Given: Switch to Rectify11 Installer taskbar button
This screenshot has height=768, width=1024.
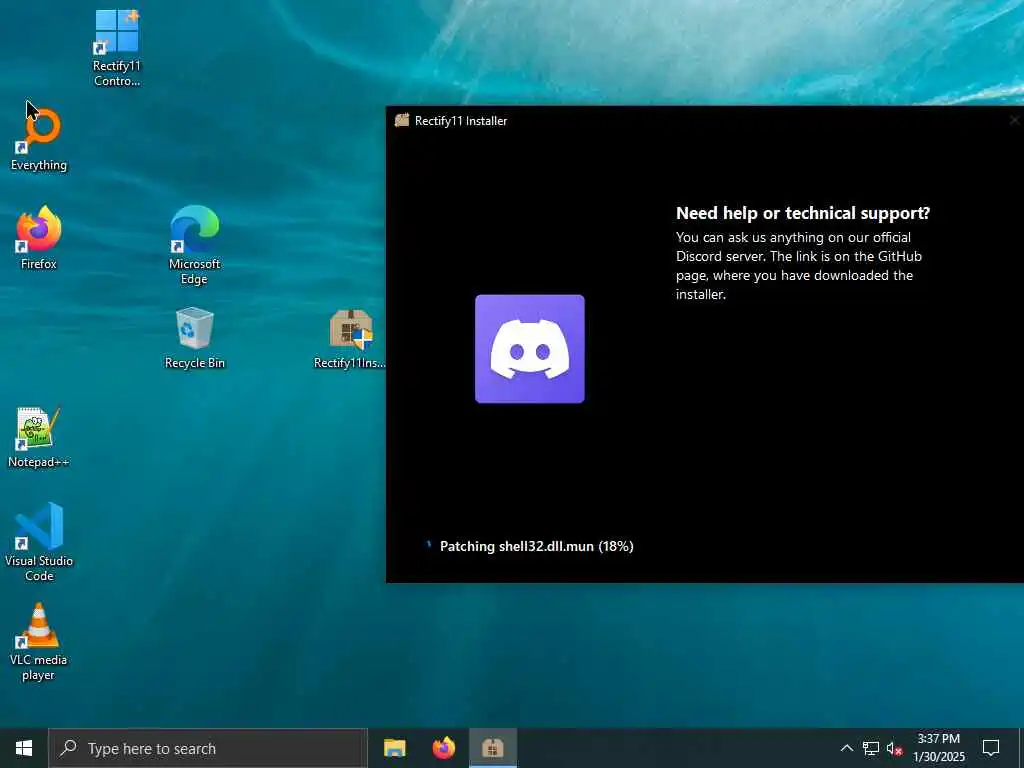Looking at the screenshot, I should click(x=493, y=748).
